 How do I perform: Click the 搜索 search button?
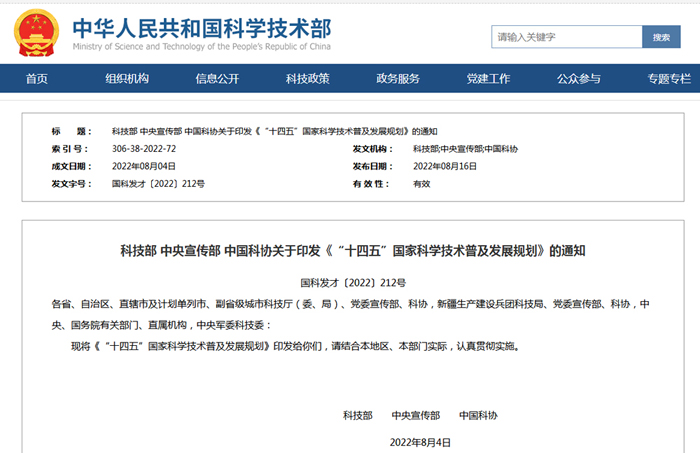[x=661, y=37]
